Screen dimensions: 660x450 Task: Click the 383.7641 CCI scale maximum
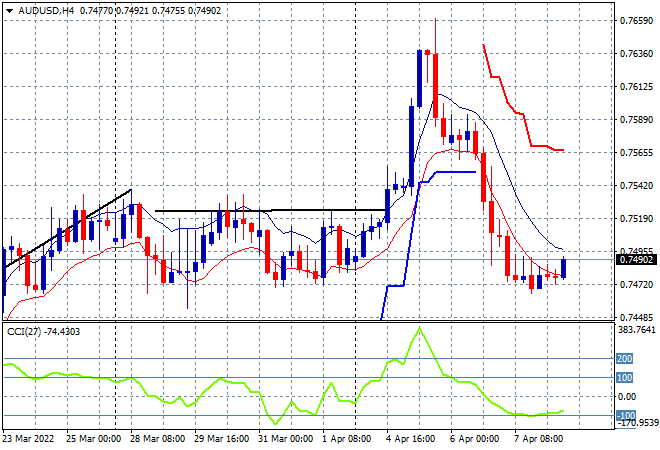coord(636,329)
